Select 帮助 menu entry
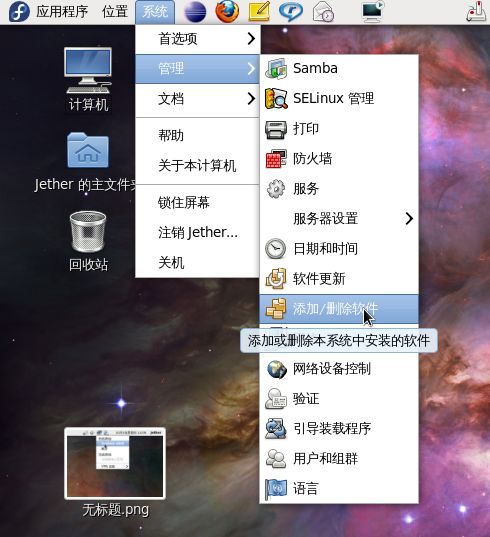The image size is (490, 537). (x=198, y=136)
